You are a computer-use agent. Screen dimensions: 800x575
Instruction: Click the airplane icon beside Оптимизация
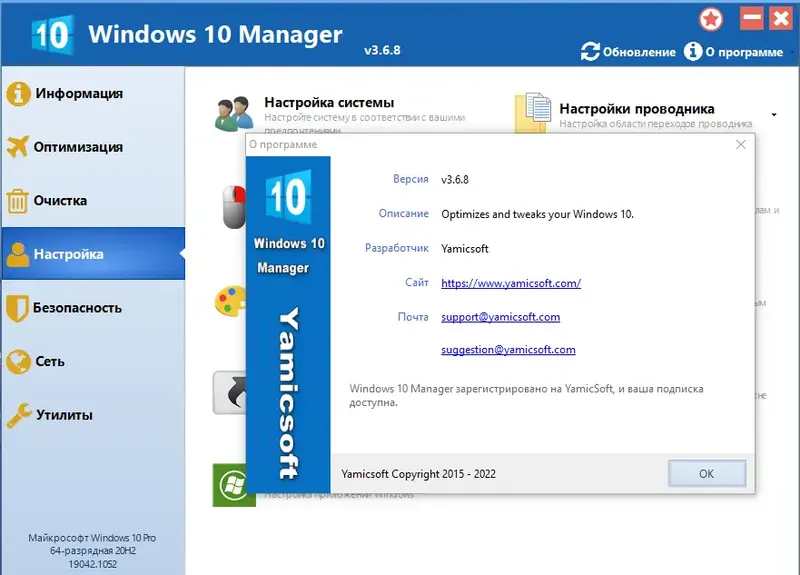coord(17,147)
